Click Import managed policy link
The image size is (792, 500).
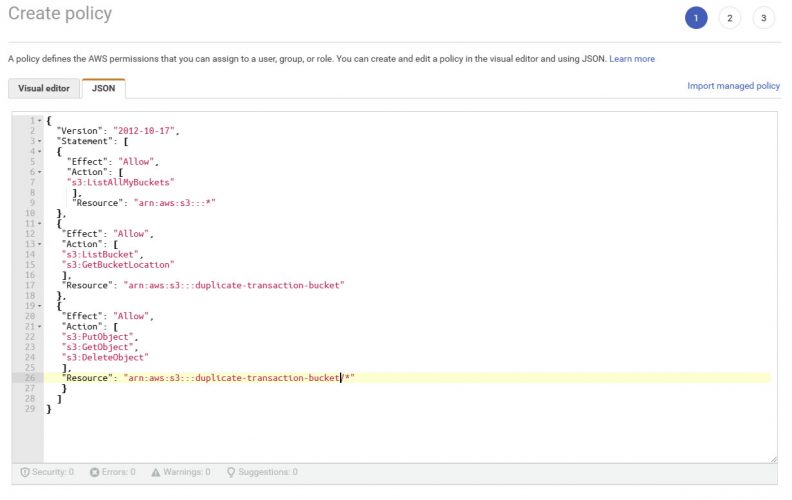[733, 86]
